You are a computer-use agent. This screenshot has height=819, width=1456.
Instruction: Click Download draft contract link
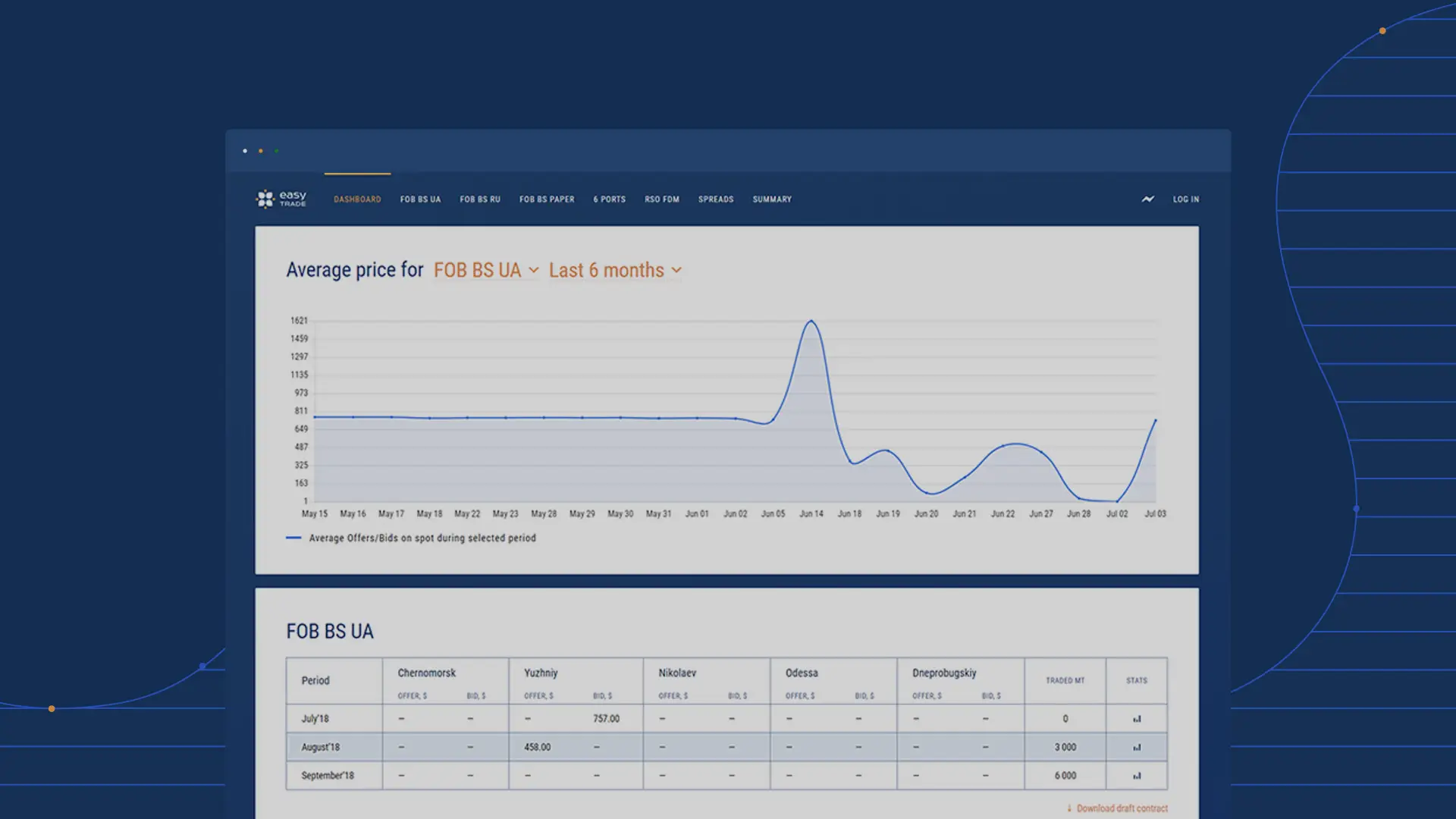(x=1122, y=808)
